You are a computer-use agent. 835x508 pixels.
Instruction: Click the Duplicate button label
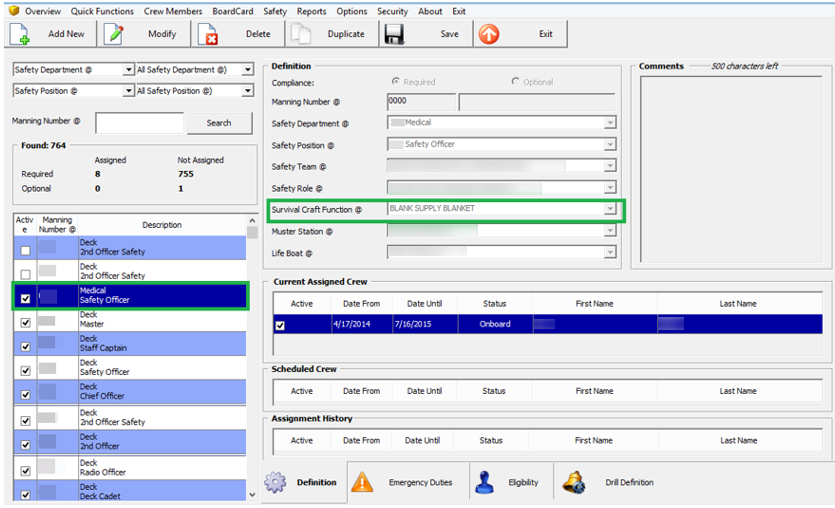346,34
